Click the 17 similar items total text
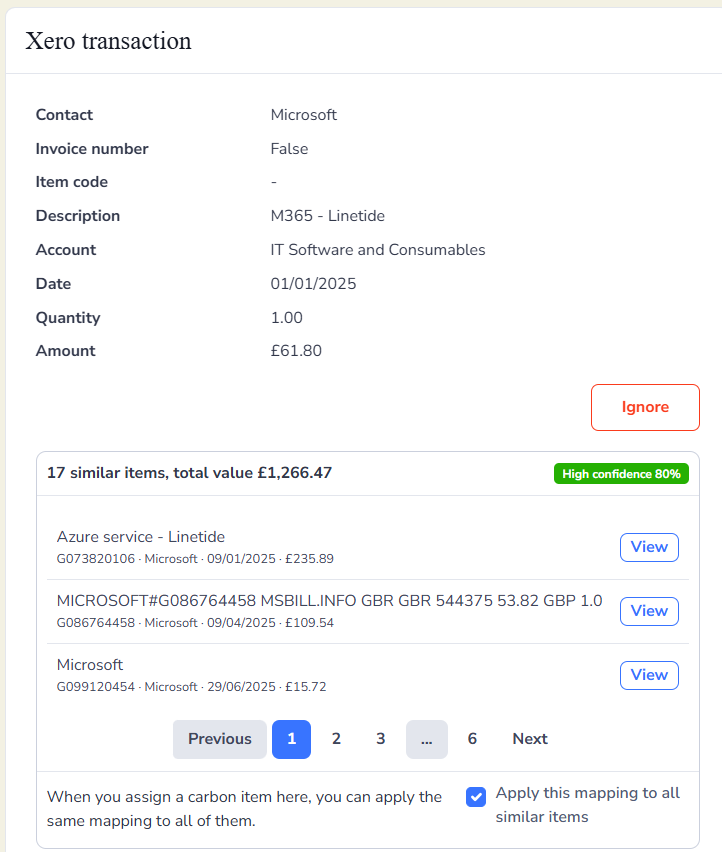 (x=189, y=473)
